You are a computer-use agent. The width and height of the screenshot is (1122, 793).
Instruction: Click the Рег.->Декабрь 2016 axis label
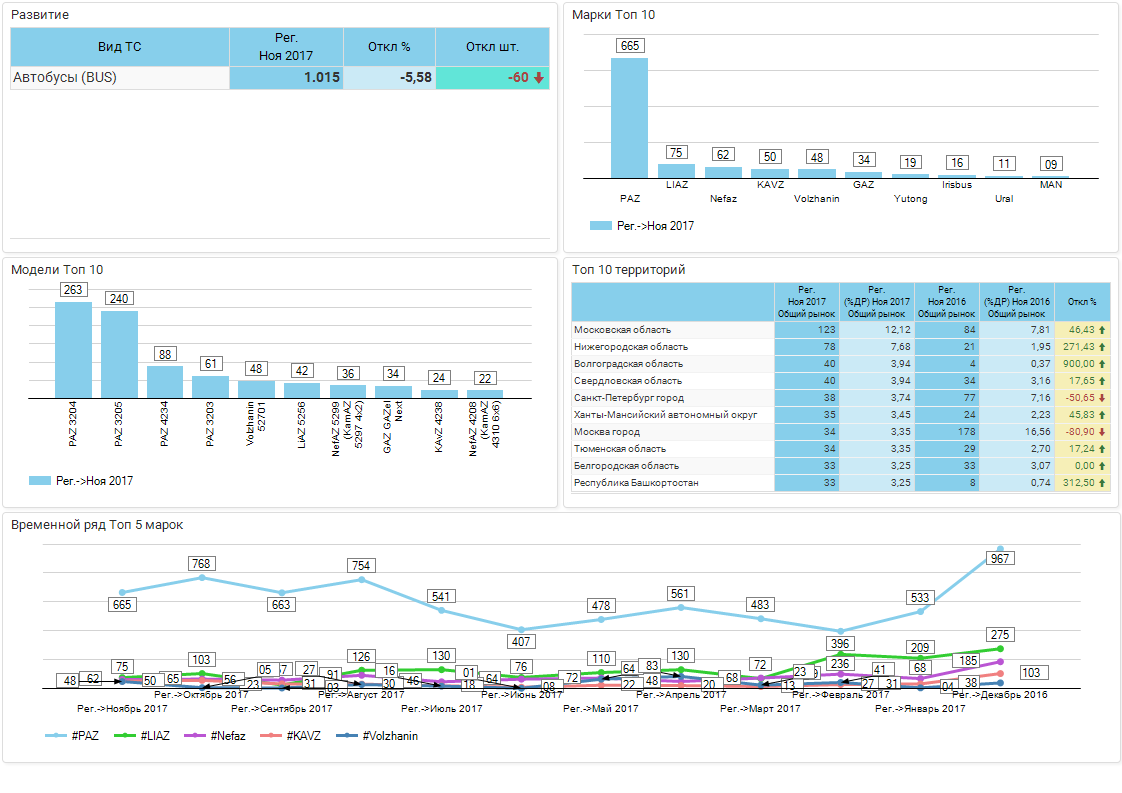coord(1000,694)
